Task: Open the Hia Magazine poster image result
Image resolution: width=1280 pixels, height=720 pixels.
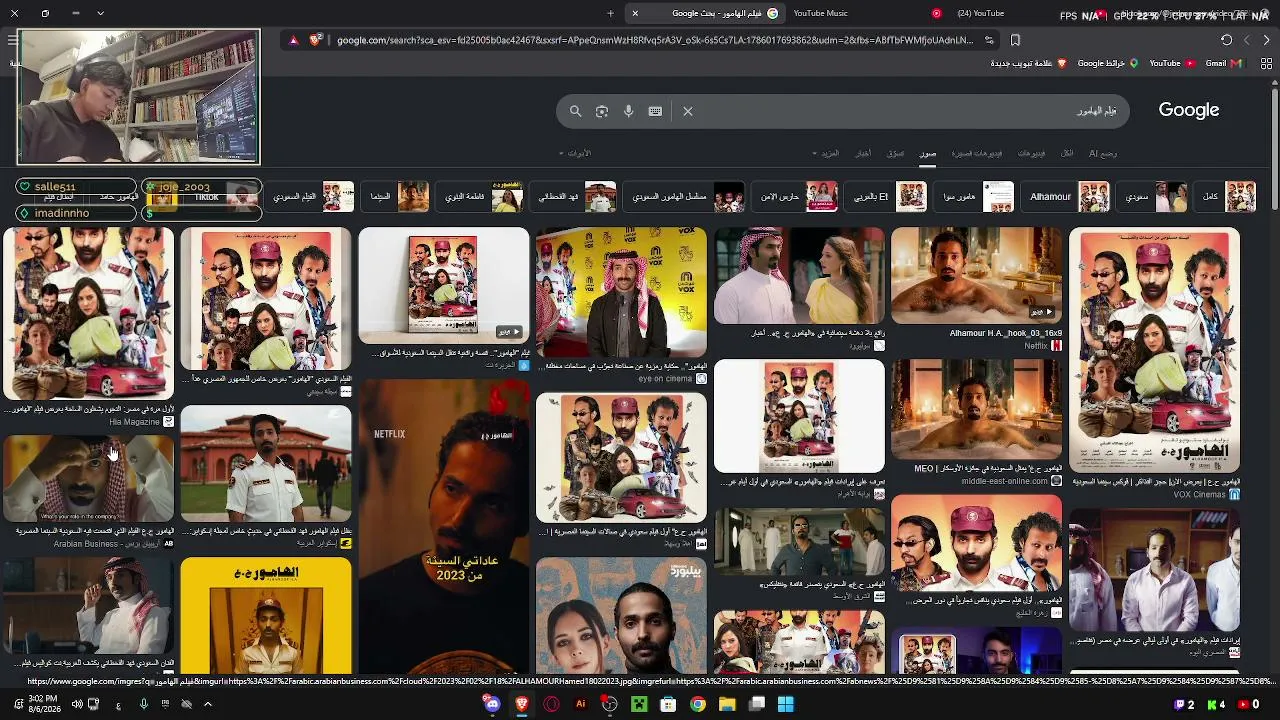Action: 88,313
